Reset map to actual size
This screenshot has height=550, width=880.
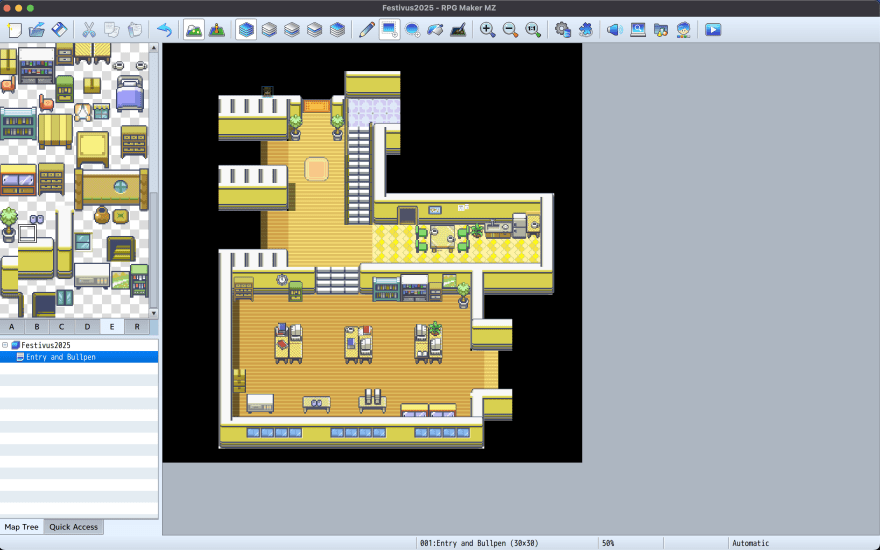pyautogui.click(x=533, y=30)
